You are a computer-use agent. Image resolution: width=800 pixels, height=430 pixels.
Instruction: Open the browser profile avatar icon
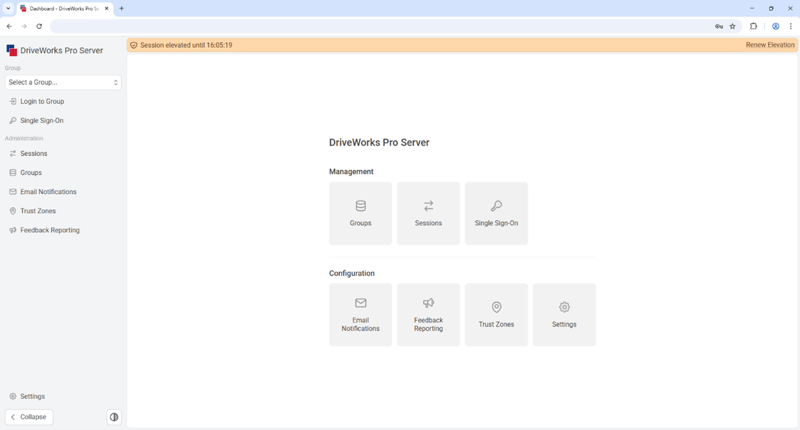pos(776,26)
